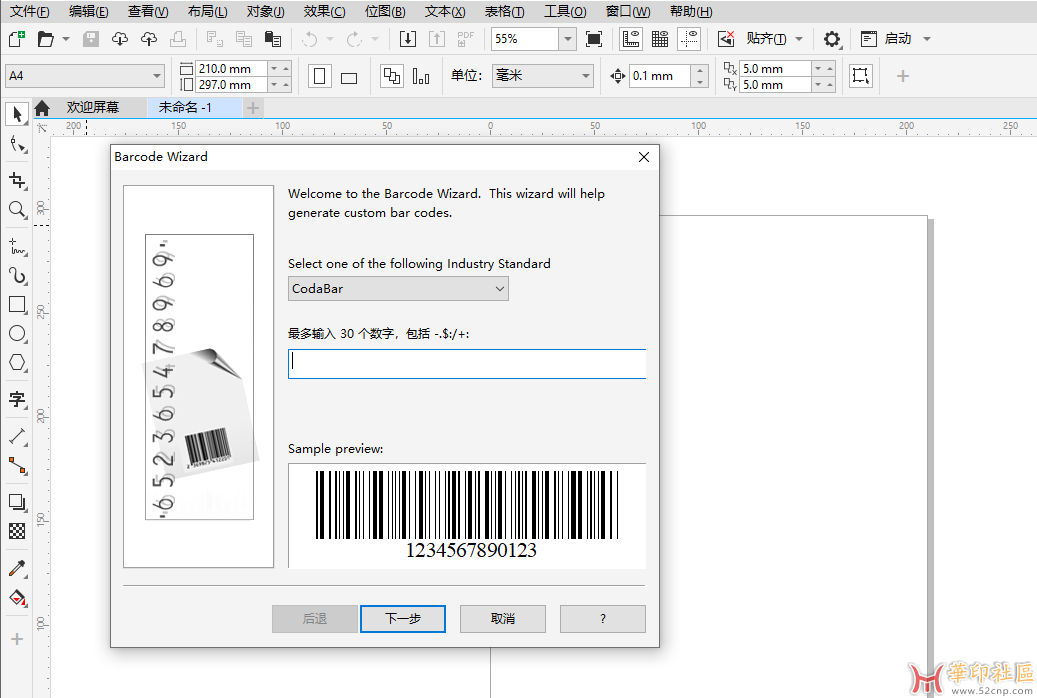The image size is (1037, 698).
Task: Open the 效果 Effects menu
Action: (324, 11)
